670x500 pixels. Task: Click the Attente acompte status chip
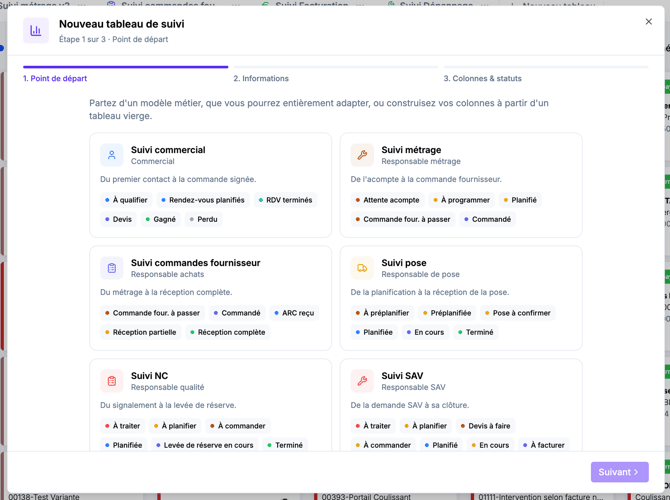(387, 200)
